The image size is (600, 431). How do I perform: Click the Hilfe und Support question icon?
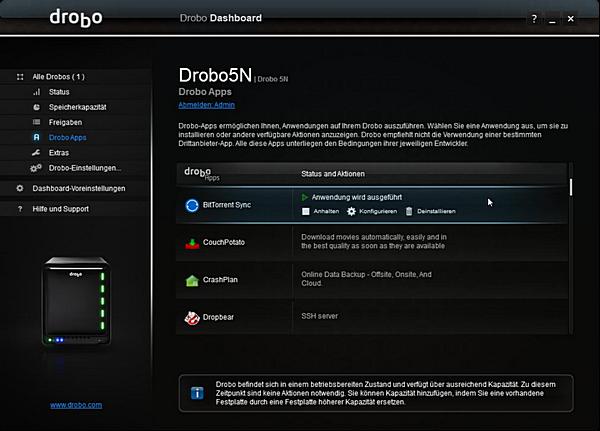[x=20, y=209]
